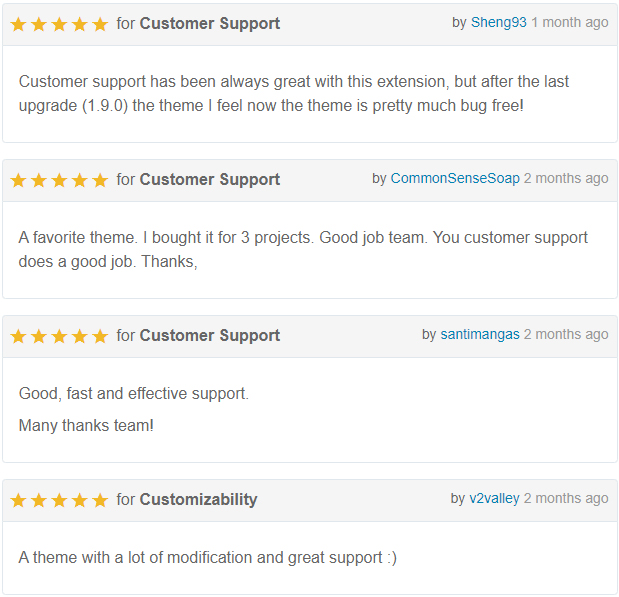This screenshot has height=597, width=619.
Task: Open CommonSenseSoap's user profile link
Action: [x=455, y=178]
